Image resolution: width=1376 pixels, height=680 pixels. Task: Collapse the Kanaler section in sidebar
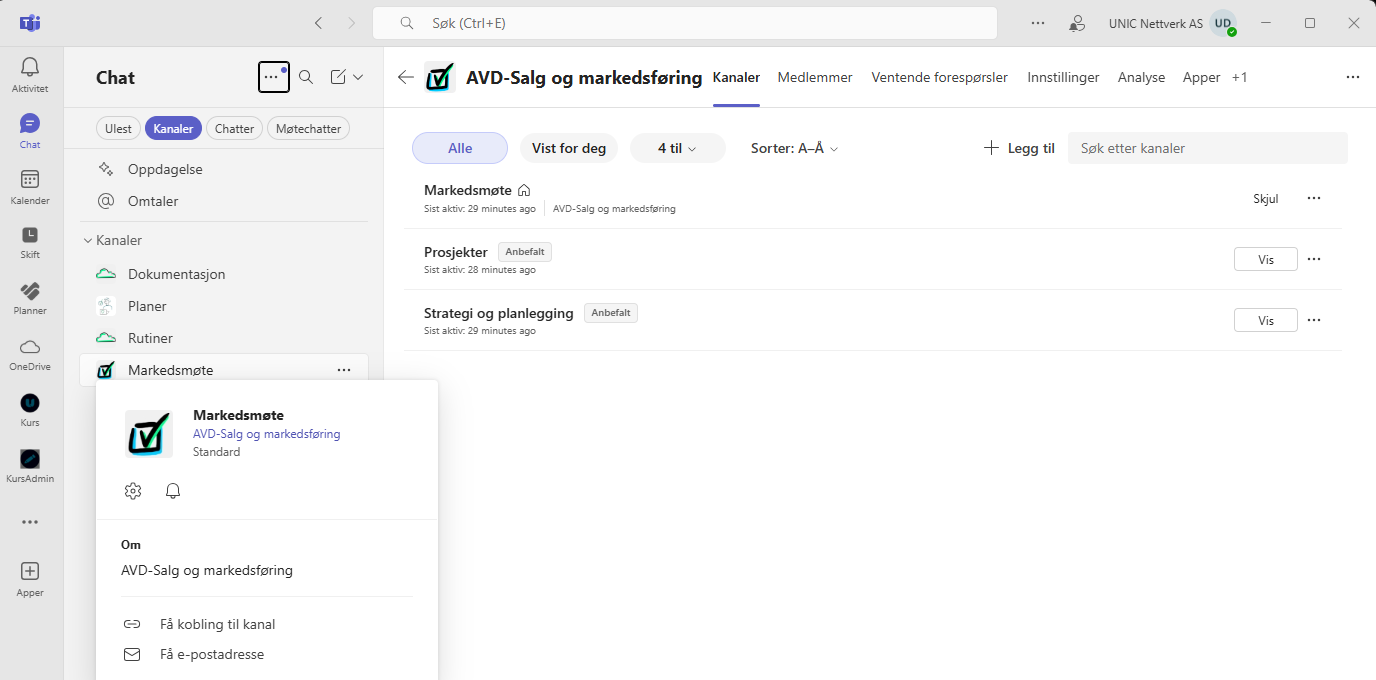[x=87, y=241]
